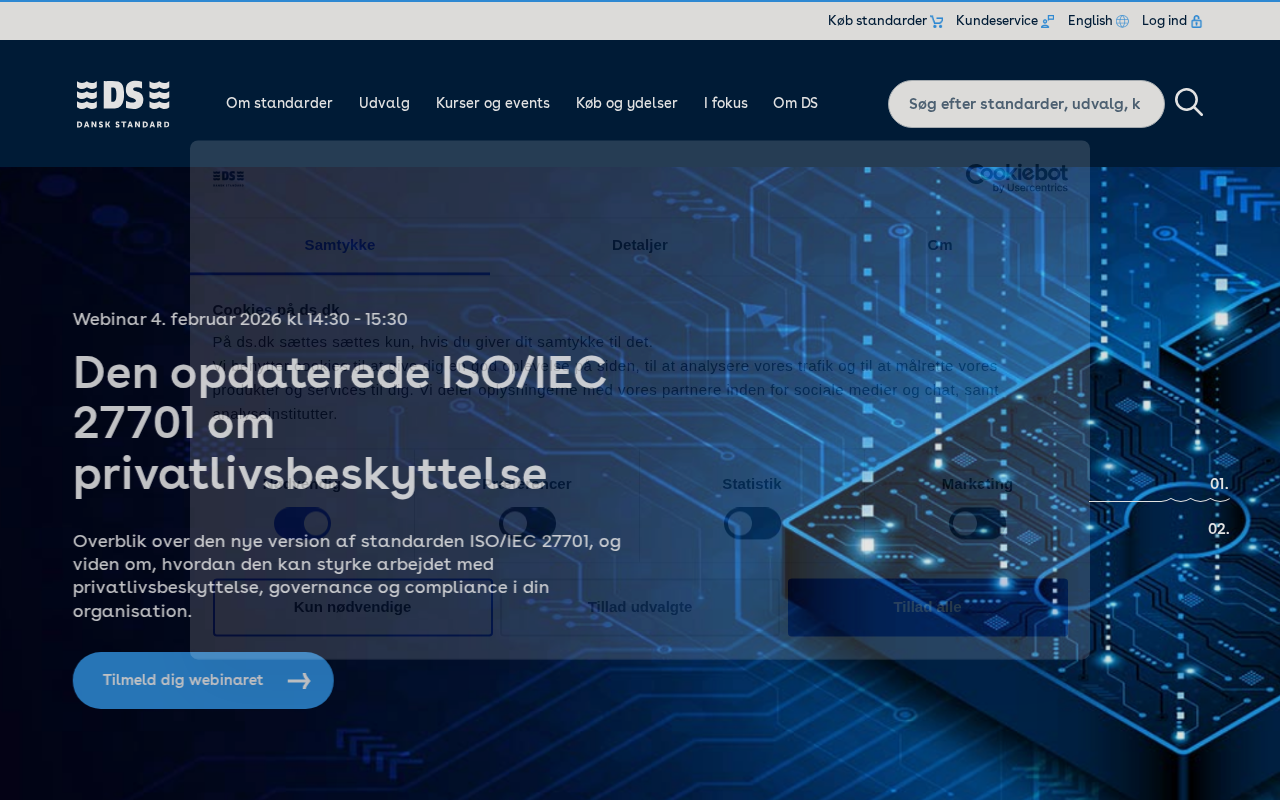Go home via the DS Dansk Standard logo

pyautogui.click(x=123, y=104)
